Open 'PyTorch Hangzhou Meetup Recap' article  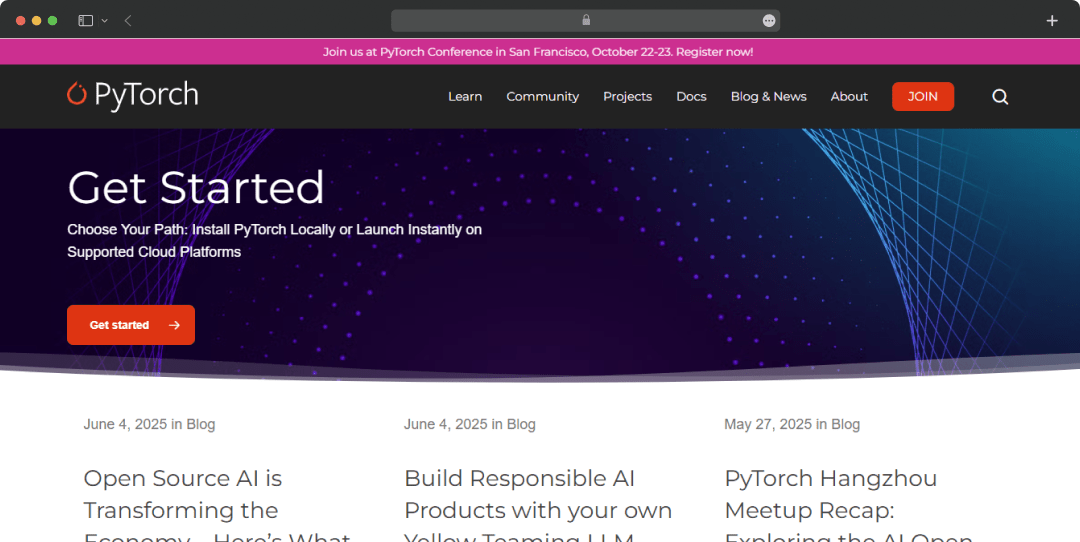click(x=849, y=508)
